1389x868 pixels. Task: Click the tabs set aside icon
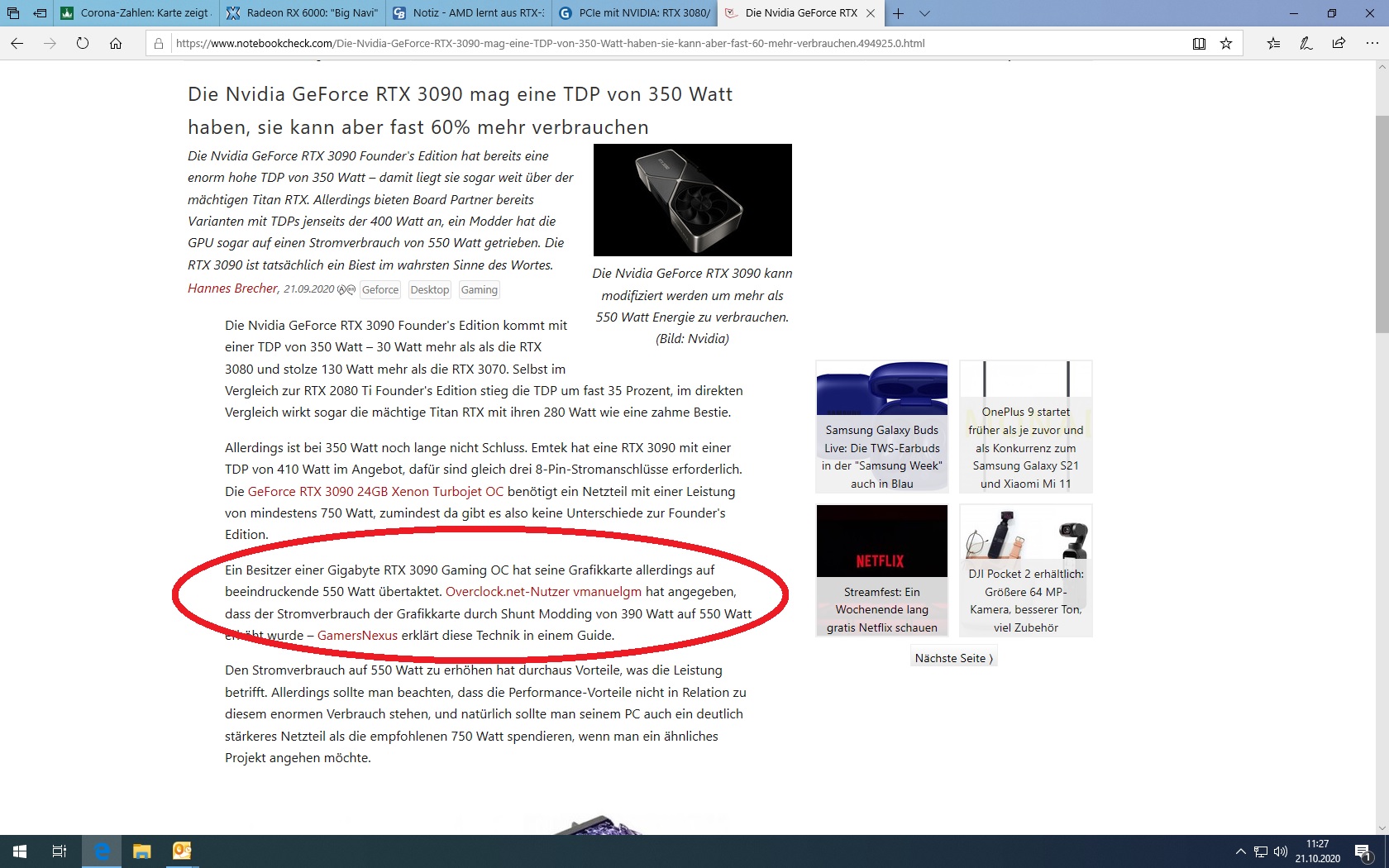click(13, 13)
